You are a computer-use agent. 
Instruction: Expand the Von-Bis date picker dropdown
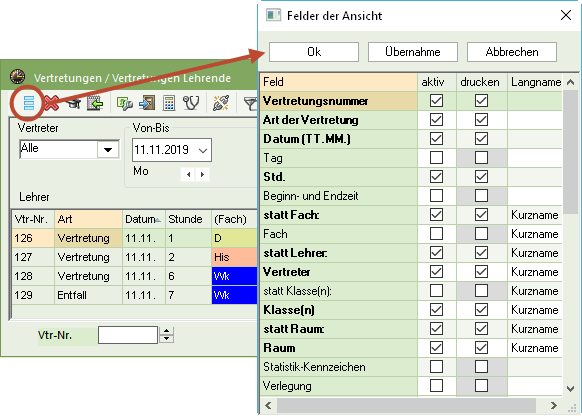pyautogui.click(x=203, y=150)
